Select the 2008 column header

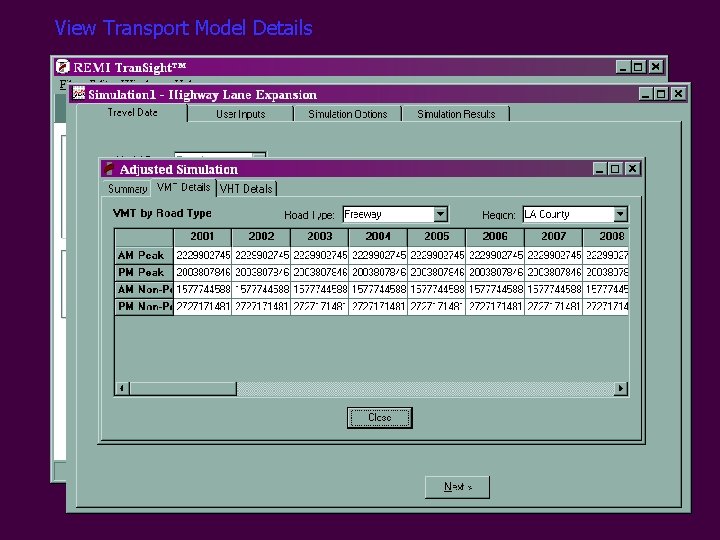(606, 236)
